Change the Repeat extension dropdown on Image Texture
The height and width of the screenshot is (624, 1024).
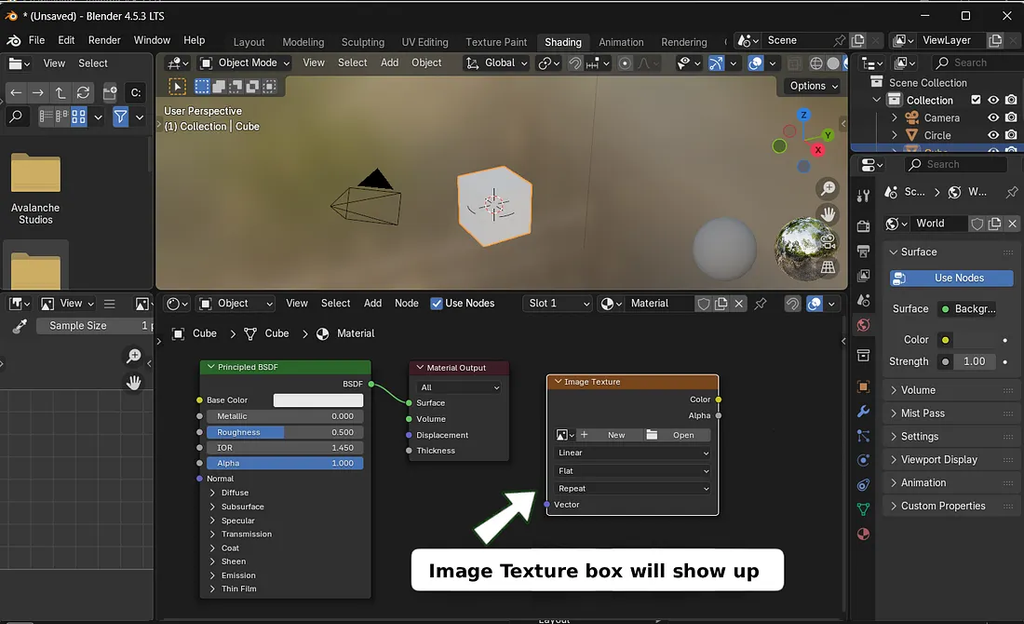click(630, 488)
